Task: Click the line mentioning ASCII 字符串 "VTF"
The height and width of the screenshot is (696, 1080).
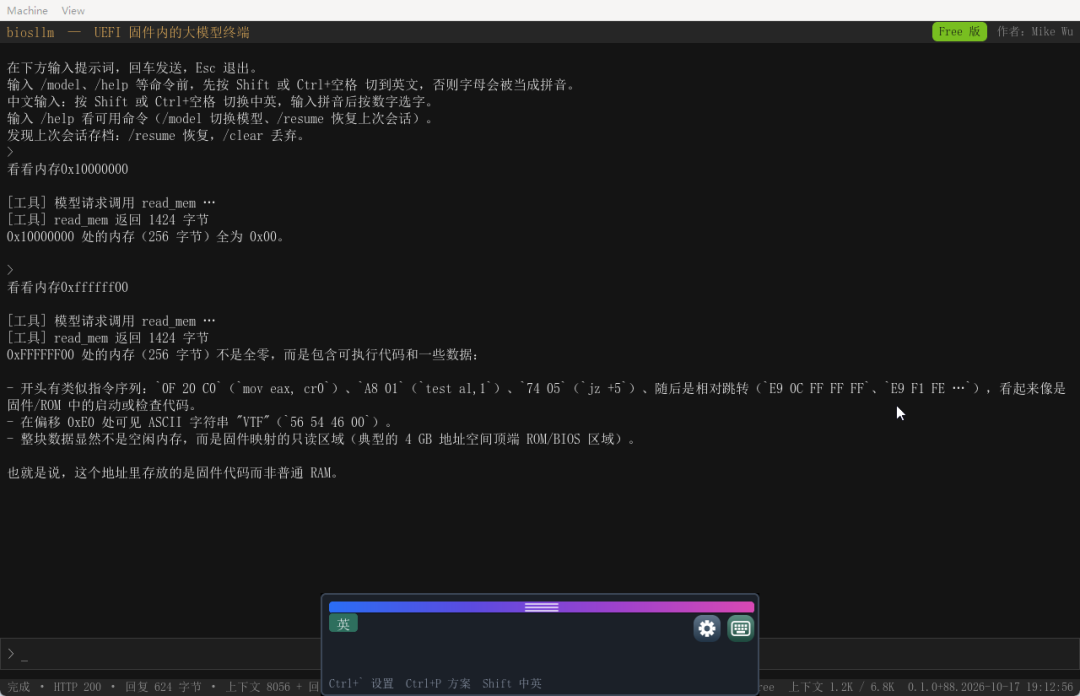Action: pos(200,422)
